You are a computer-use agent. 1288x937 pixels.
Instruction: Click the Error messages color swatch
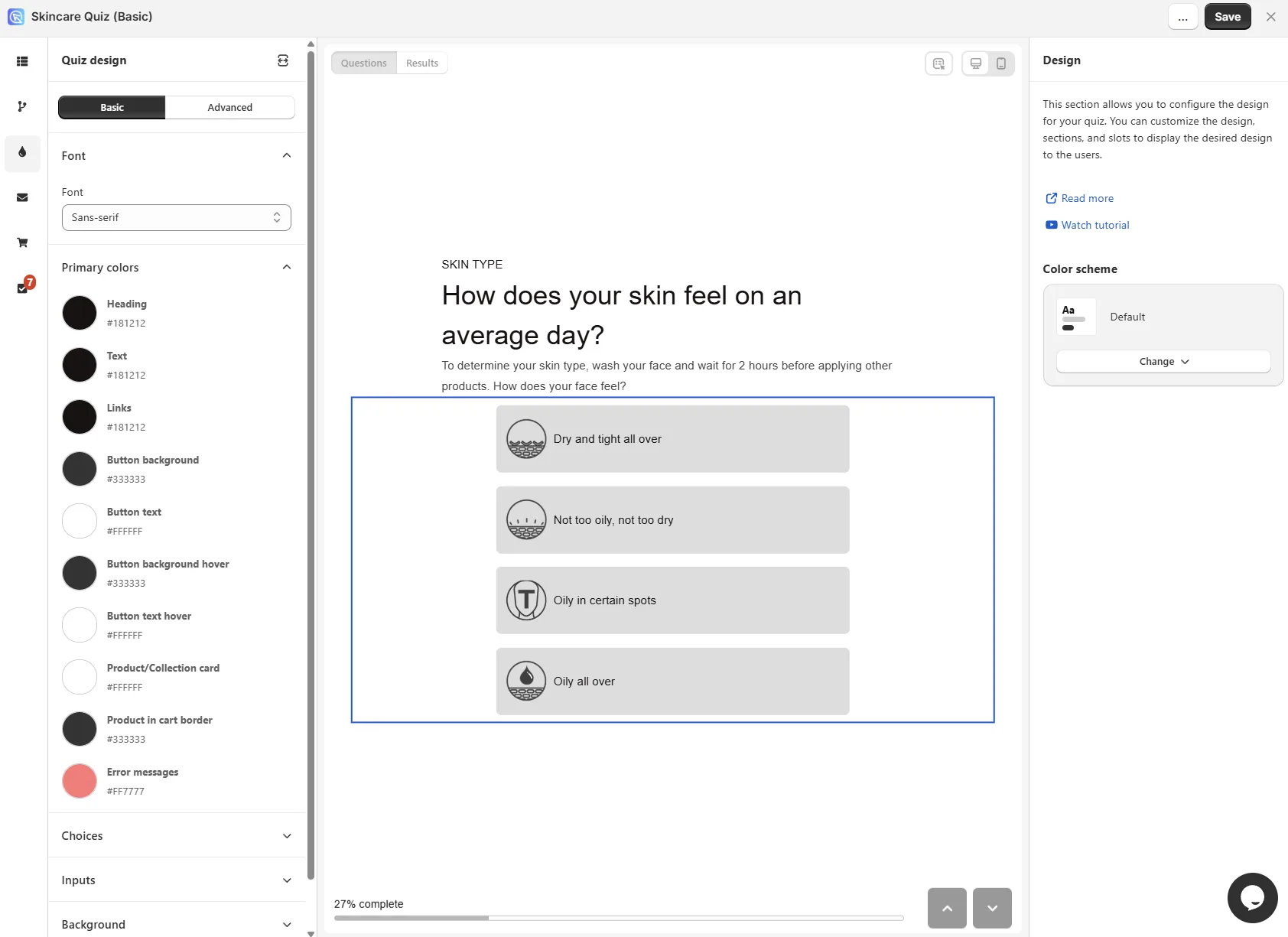pos(80,781)
